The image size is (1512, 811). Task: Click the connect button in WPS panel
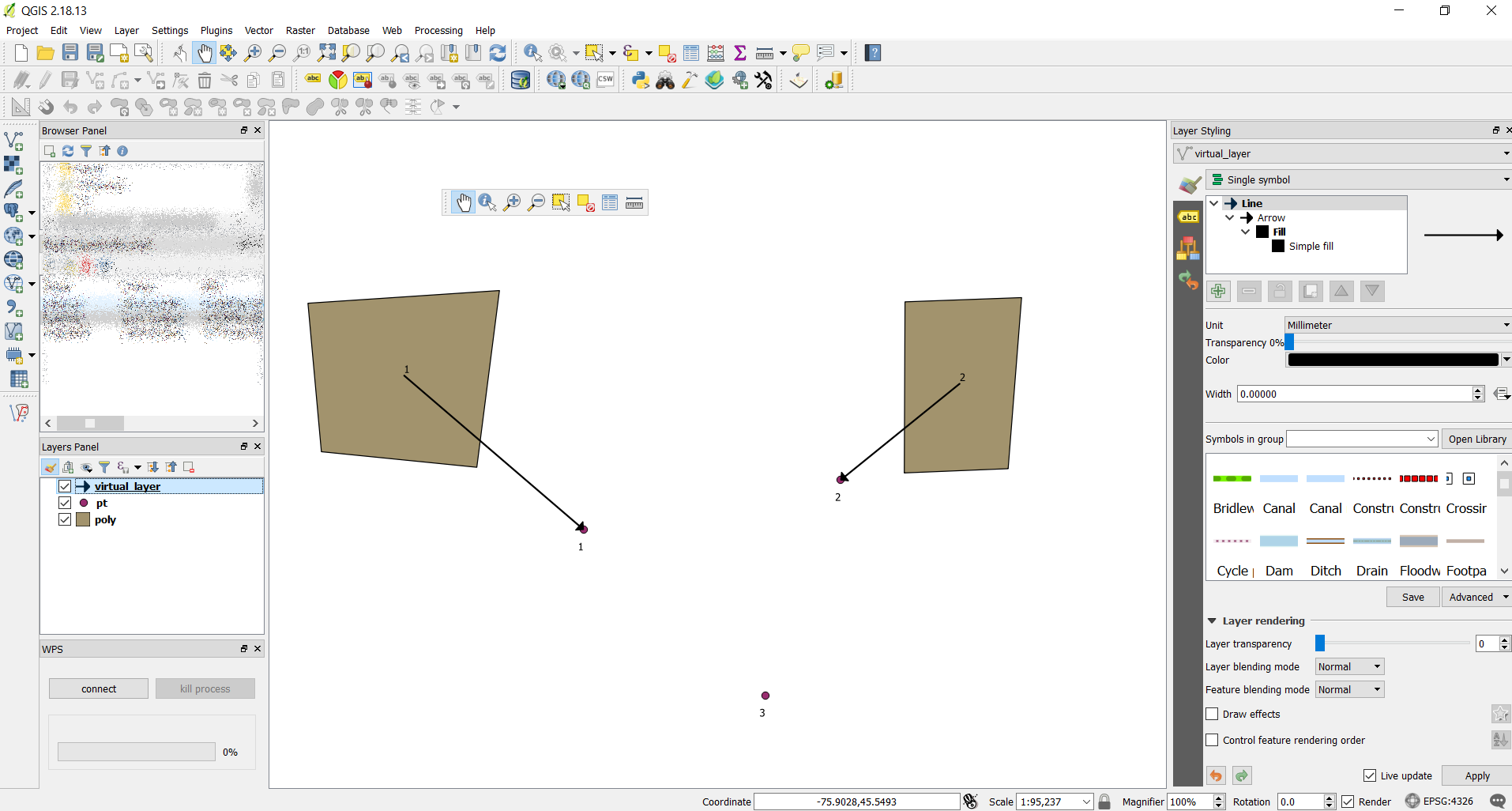(99, 688)
